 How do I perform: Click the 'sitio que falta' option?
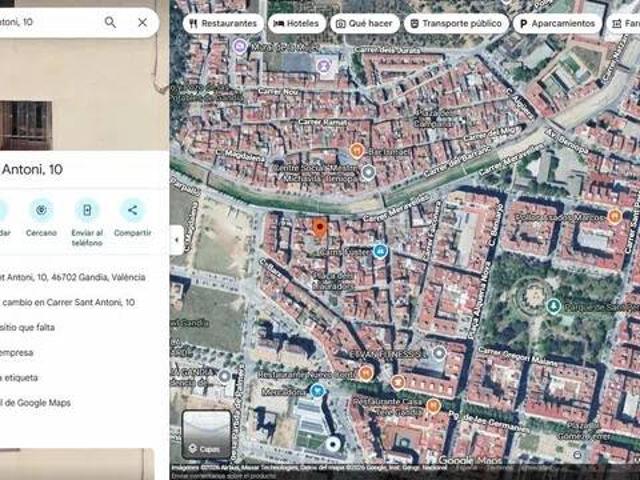click(27, 327)
